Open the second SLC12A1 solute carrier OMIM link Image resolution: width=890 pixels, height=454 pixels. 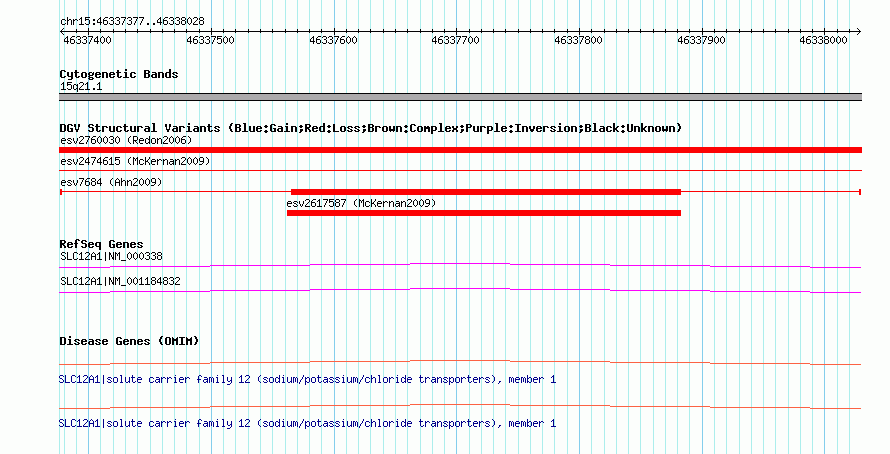click(307, 423)
